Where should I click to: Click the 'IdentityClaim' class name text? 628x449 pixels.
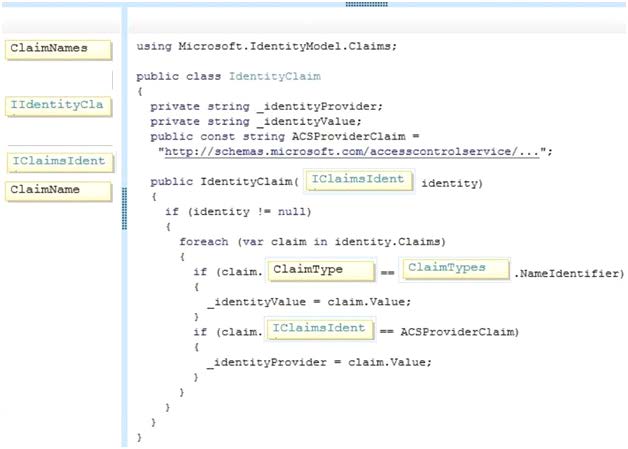(275, 77)
